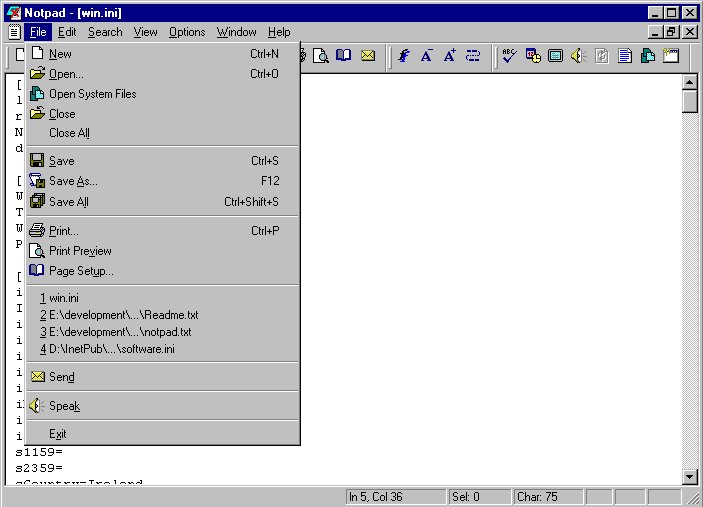Choose Exit from the File menu
The image size is (703, 507).
[x=163, y=434]
